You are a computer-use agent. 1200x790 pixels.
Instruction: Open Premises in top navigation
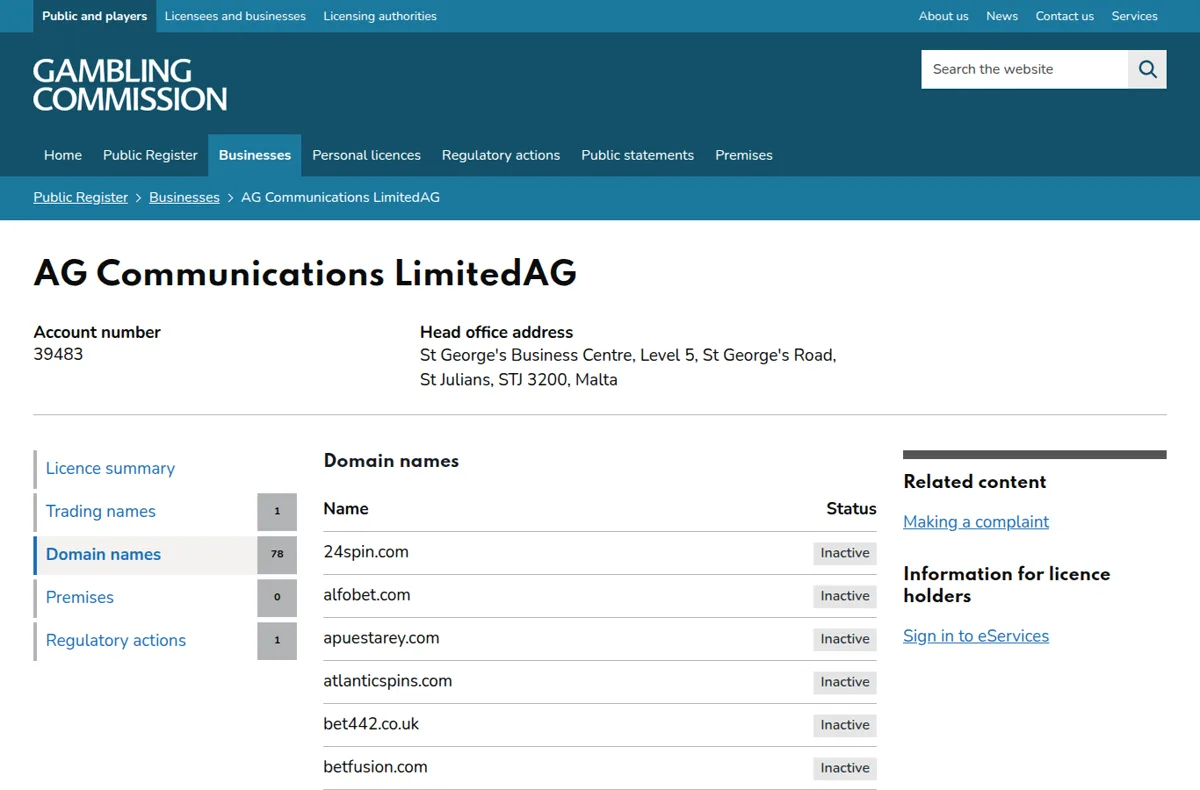pos(744,155)
